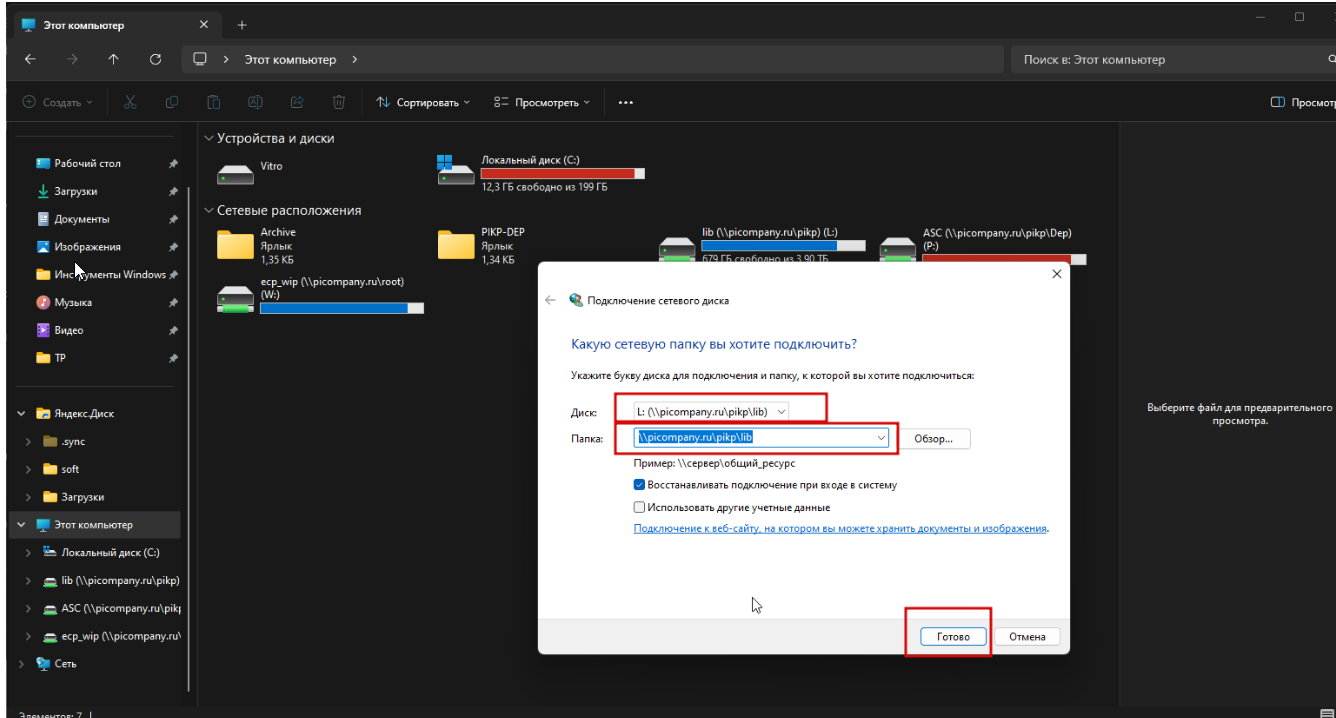The width and height of the screenshot is (1336, 718).
Task: Click the Up arrow navigation icon
Action: (113, 60)
